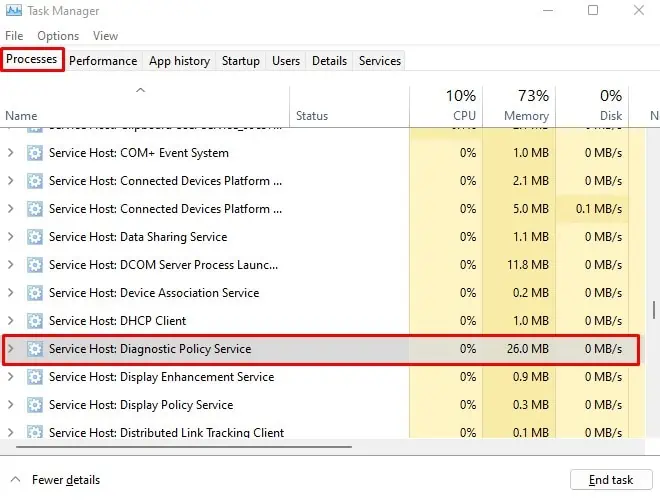Click gear icon next to DHCP Client
This screenshot has height=501, width=660.
click(35, 321)
